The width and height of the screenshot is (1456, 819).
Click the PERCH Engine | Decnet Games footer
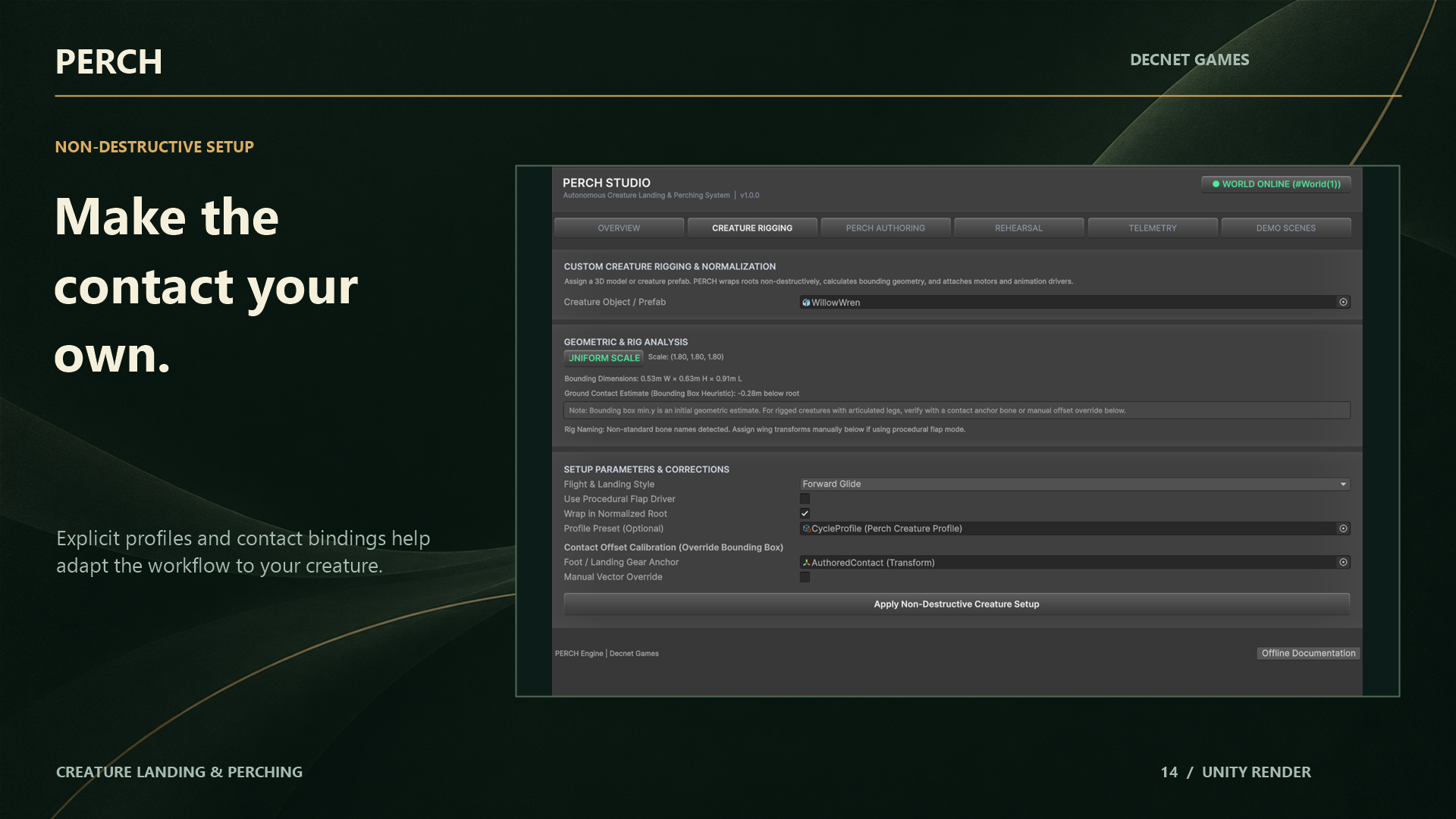pyautogui.click(x=607, y=654)
